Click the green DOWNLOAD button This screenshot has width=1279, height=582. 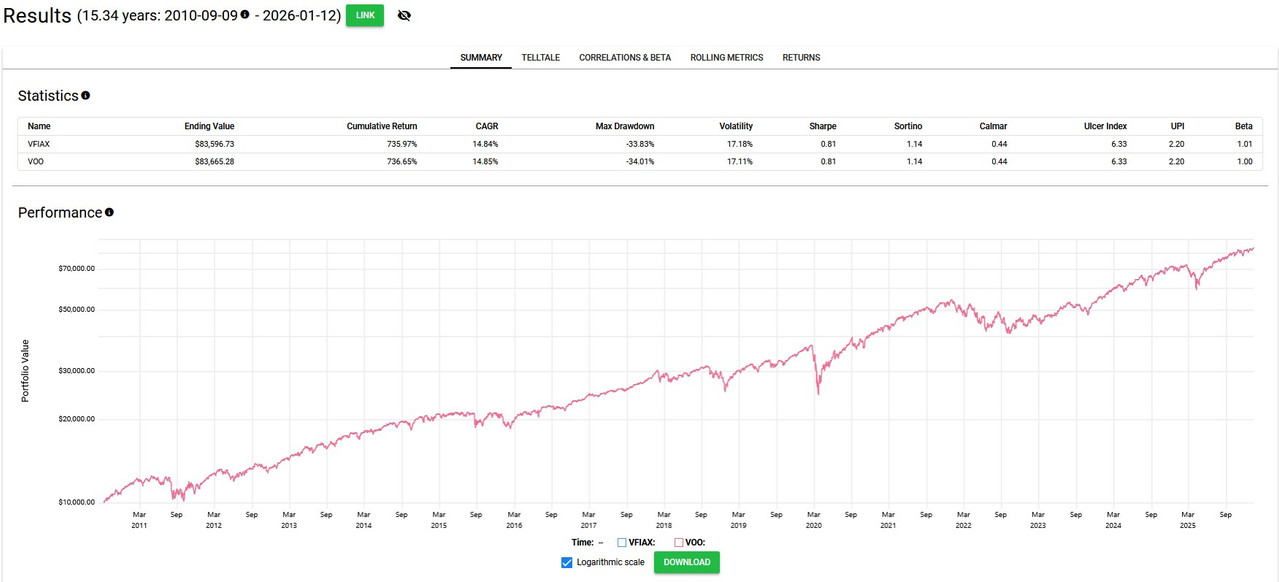[x=687, y=562]
